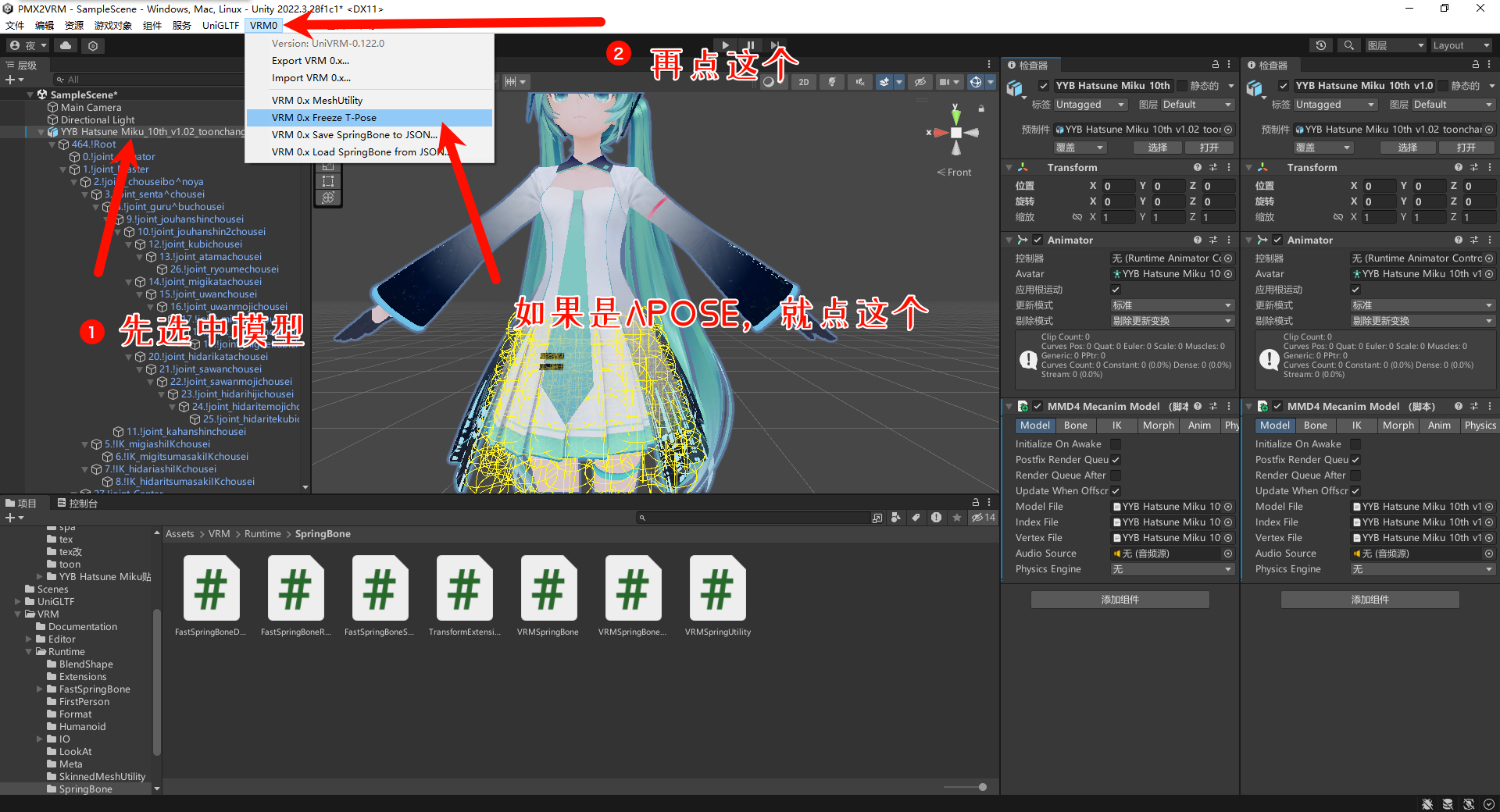Click the Pause button
1500x812 pixels.
coord(750,45)
